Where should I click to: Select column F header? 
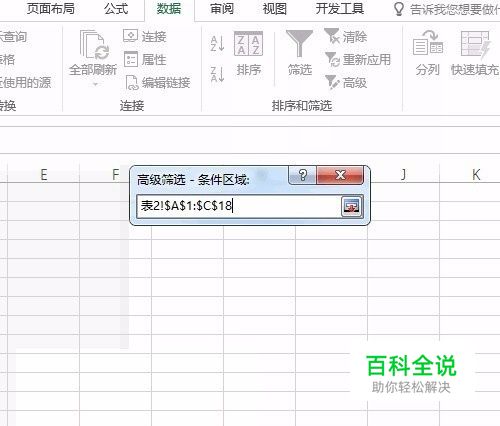pyautogui.click(x=115, y=174)
